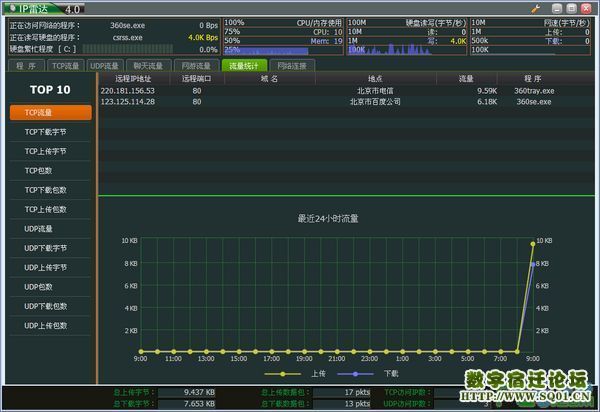This screenshot has height=412, width=600.
Task: Open settings via the wrench icon
Action: 536,8
